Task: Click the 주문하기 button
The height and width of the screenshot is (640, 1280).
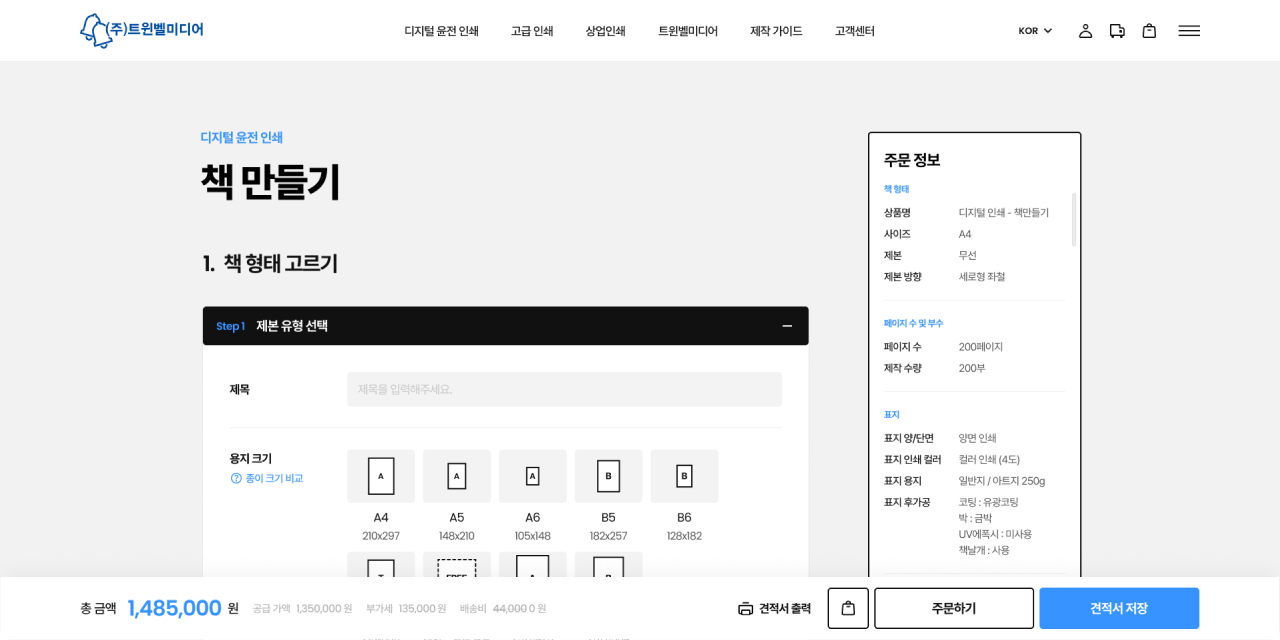Action: (953, 608)
